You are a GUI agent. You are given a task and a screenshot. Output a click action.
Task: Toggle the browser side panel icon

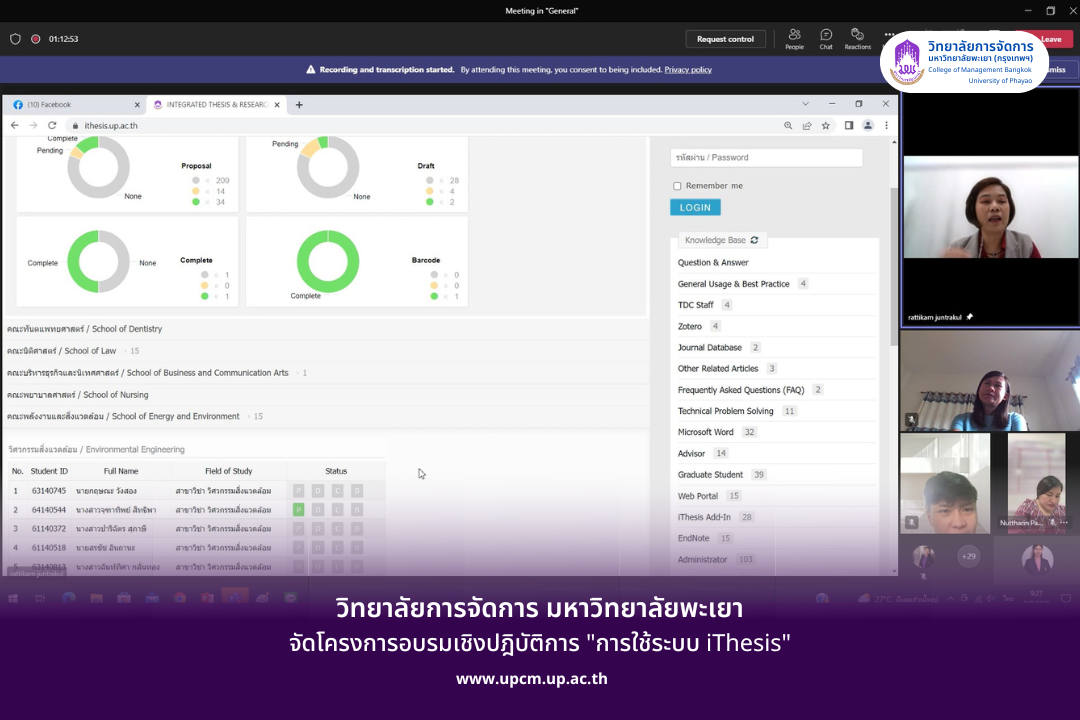[x=849, y=125]
